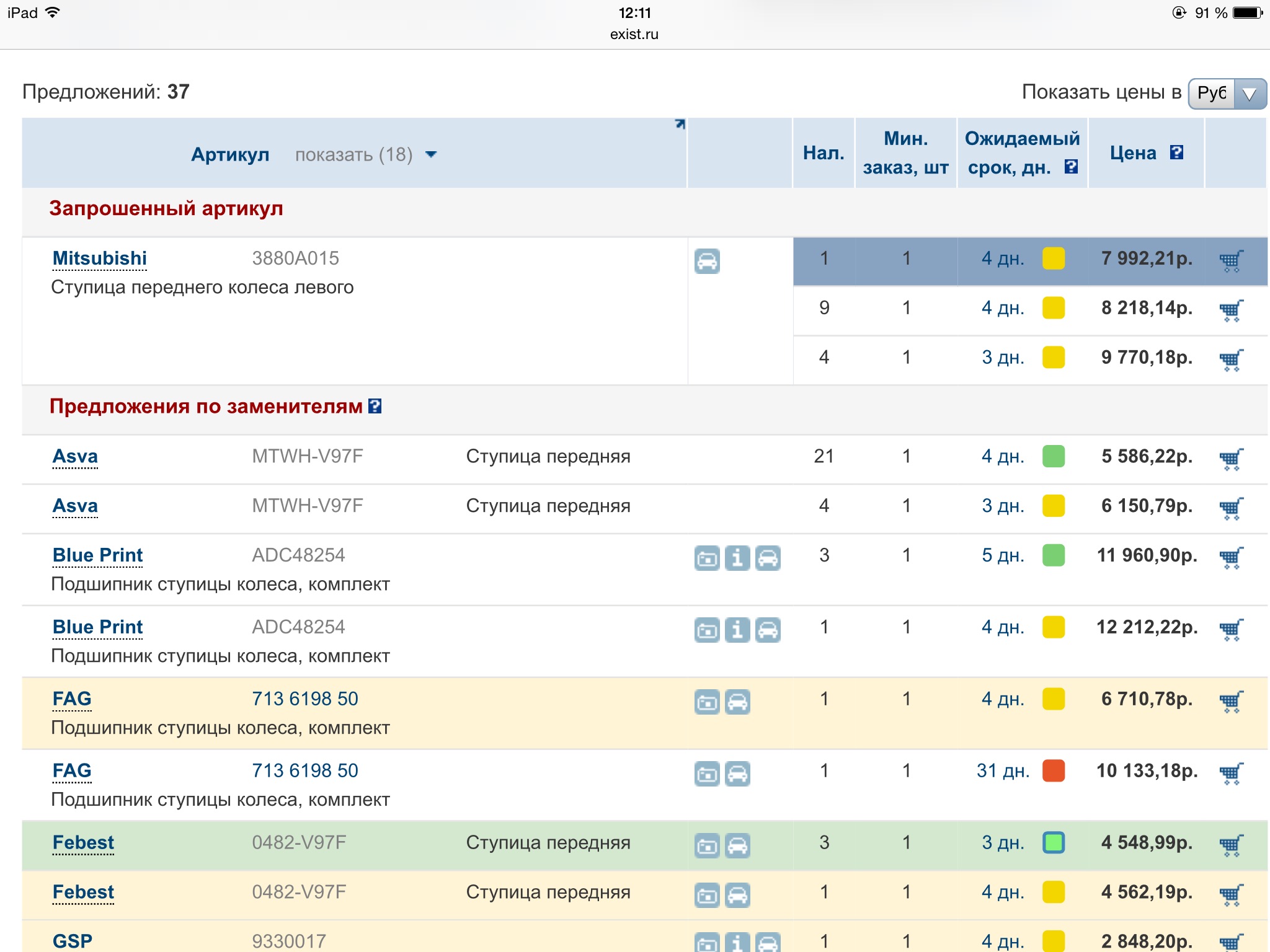This screenshot has width=1270, height=952.
Task: Open currency dropdown showing Руб
Action: click(x=1227, y=94)
